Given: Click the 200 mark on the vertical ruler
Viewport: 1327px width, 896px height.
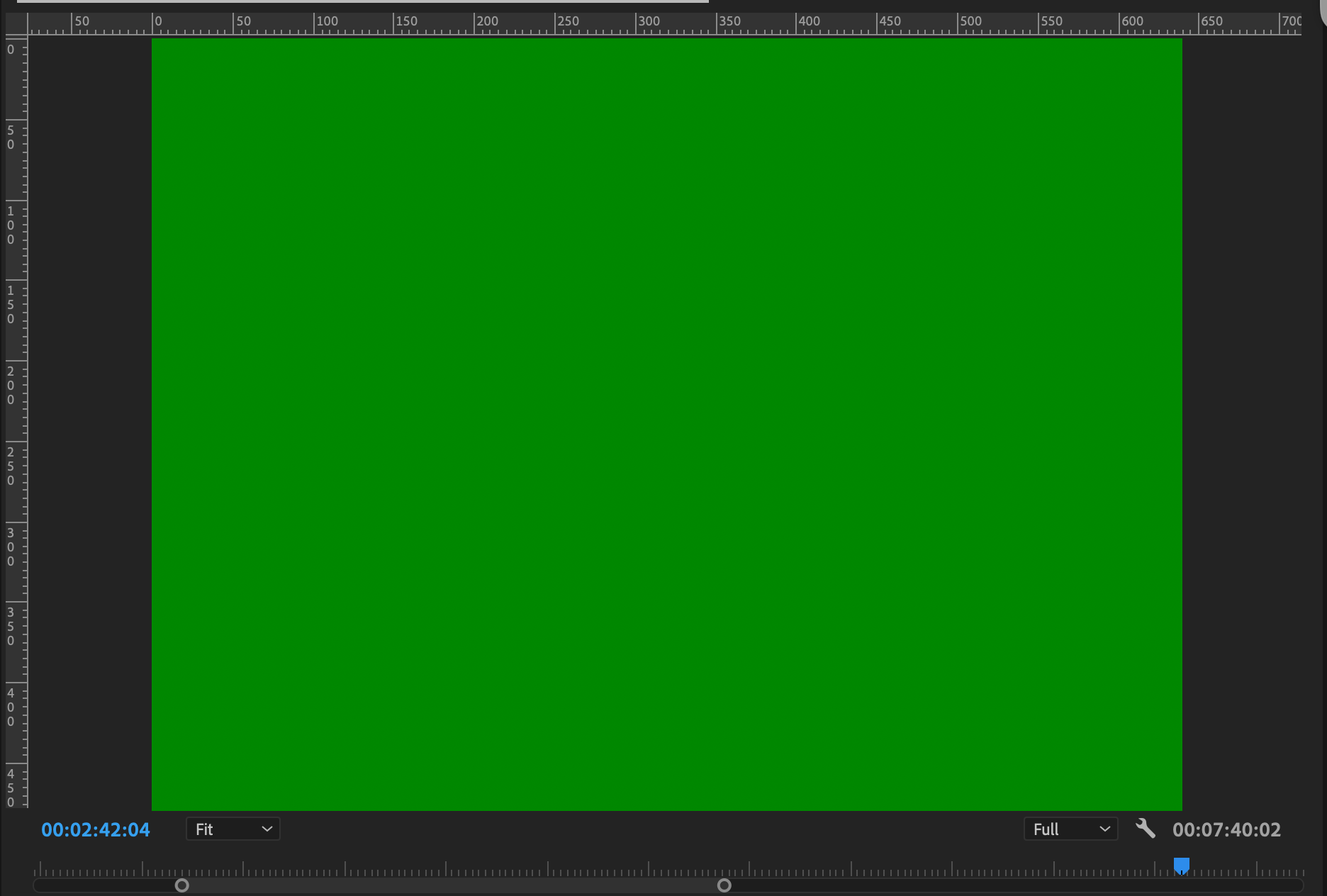Looking at the screenshot, I should 11,386.
